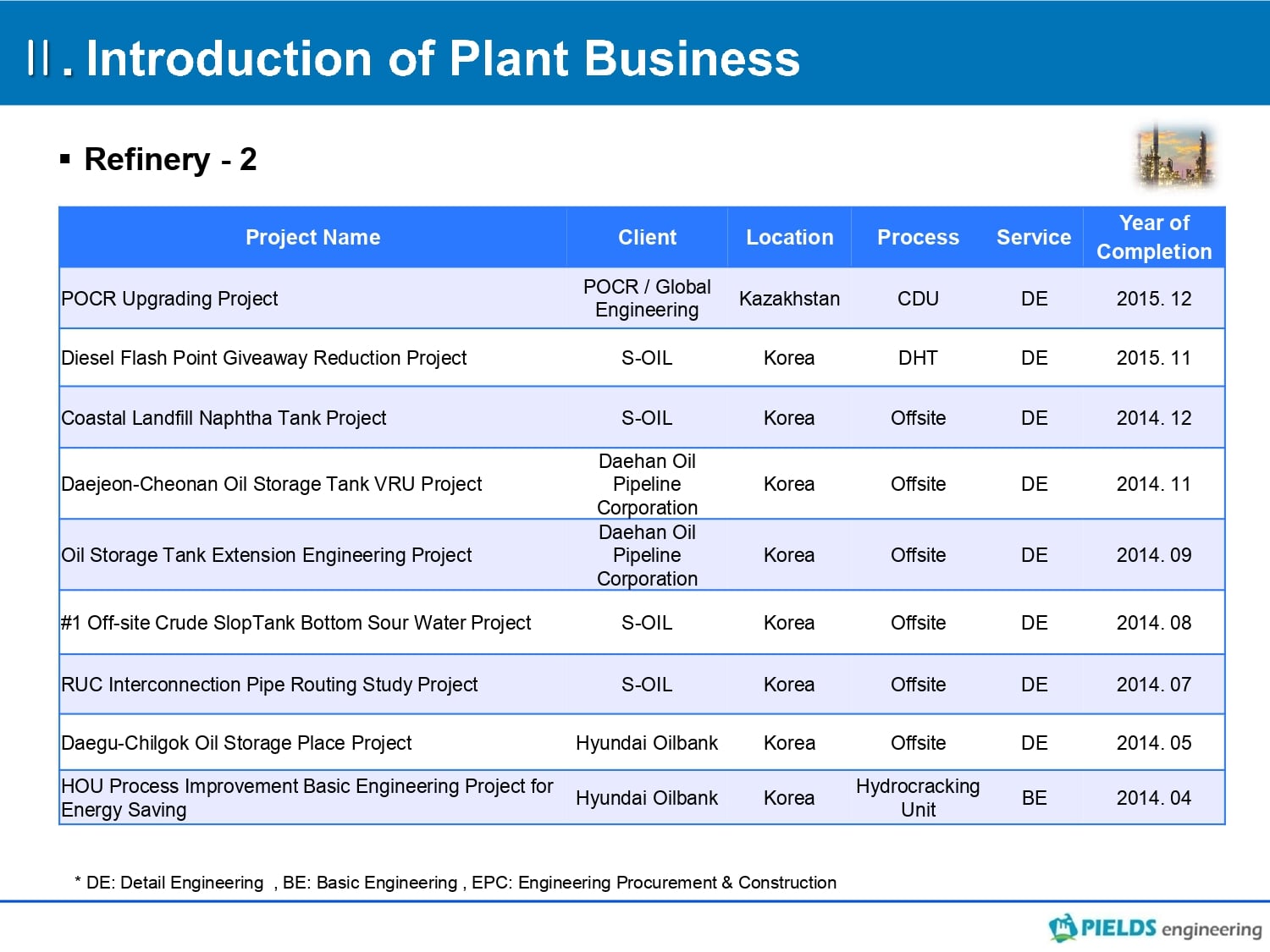
Task: Click 'Offsite' in the Coastal Landfill row
Action: click(918, 418)
